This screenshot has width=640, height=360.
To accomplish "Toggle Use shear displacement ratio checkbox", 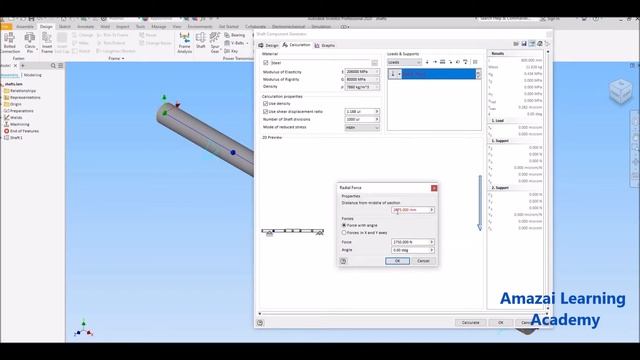I will pyautogui.click(x=266, y=111).
